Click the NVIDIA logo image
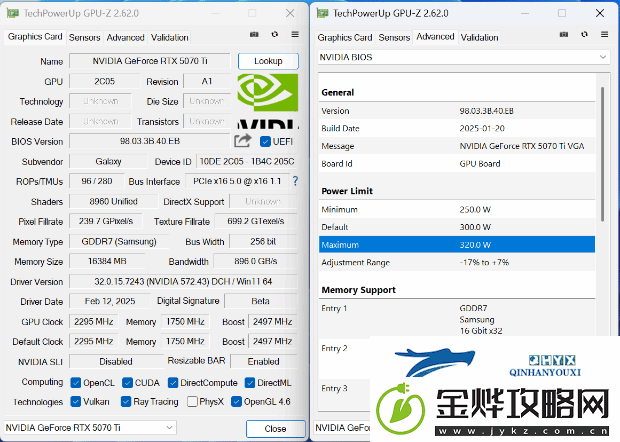Image resolution: width=620 pixels, height=442 pixels. click(x=268, y=100)
